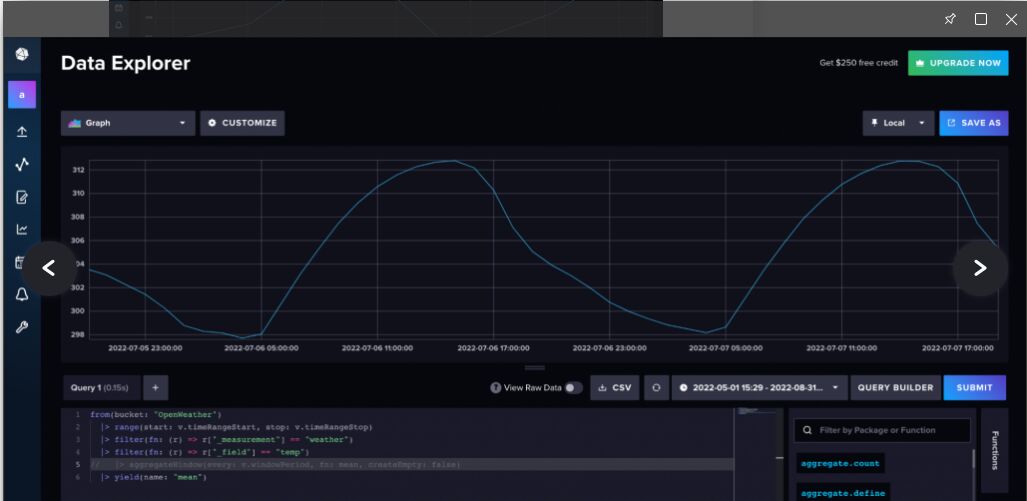Viewport: 1027px width, 501px height.
Task: Insert the aggregate.count function
Action: coord(840,463)
